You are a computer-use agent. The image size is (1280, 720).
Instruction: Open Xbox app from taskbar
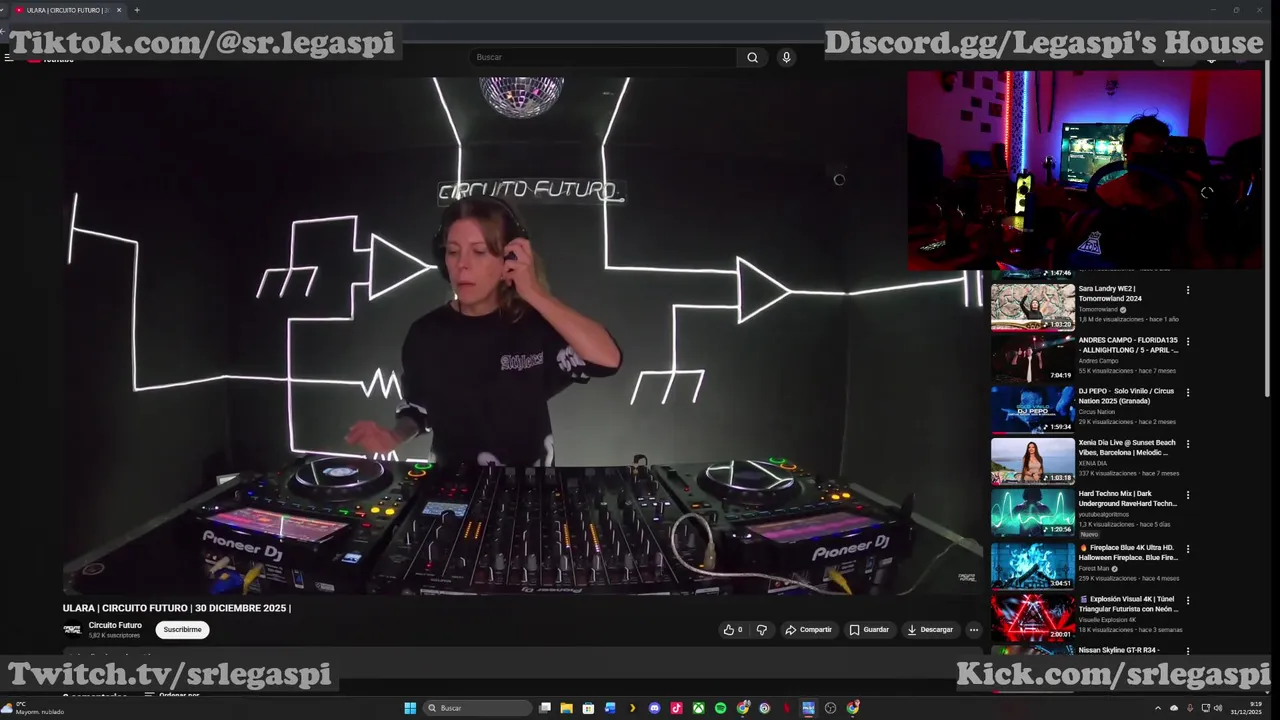(699, 708)
